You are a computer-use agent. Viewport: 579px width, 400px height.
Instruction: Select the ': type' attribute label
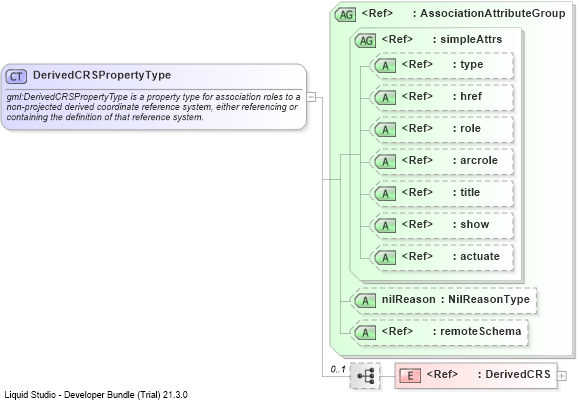468,64
